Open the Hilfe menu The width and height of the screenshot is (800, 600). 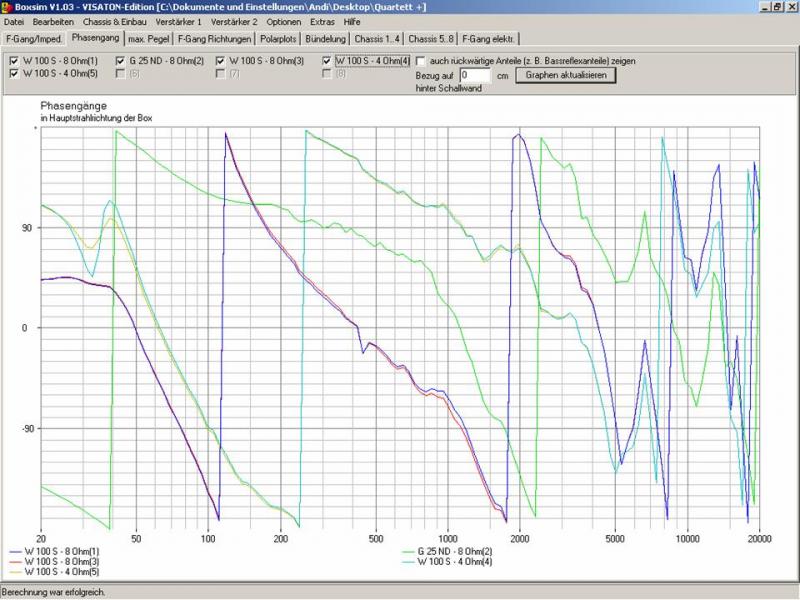(x=352, y=21)
